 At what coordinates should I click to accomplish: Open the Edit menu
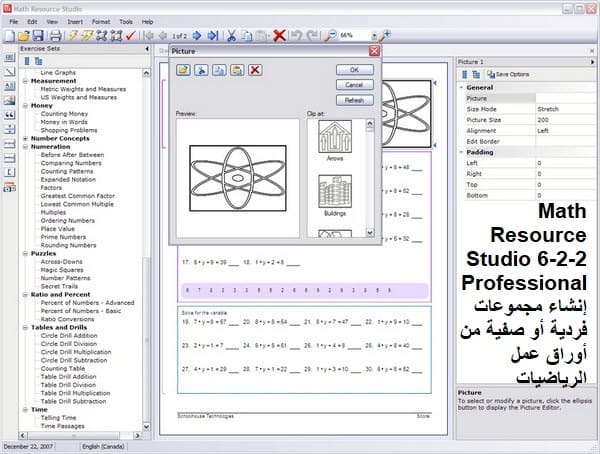click(32, 22)
